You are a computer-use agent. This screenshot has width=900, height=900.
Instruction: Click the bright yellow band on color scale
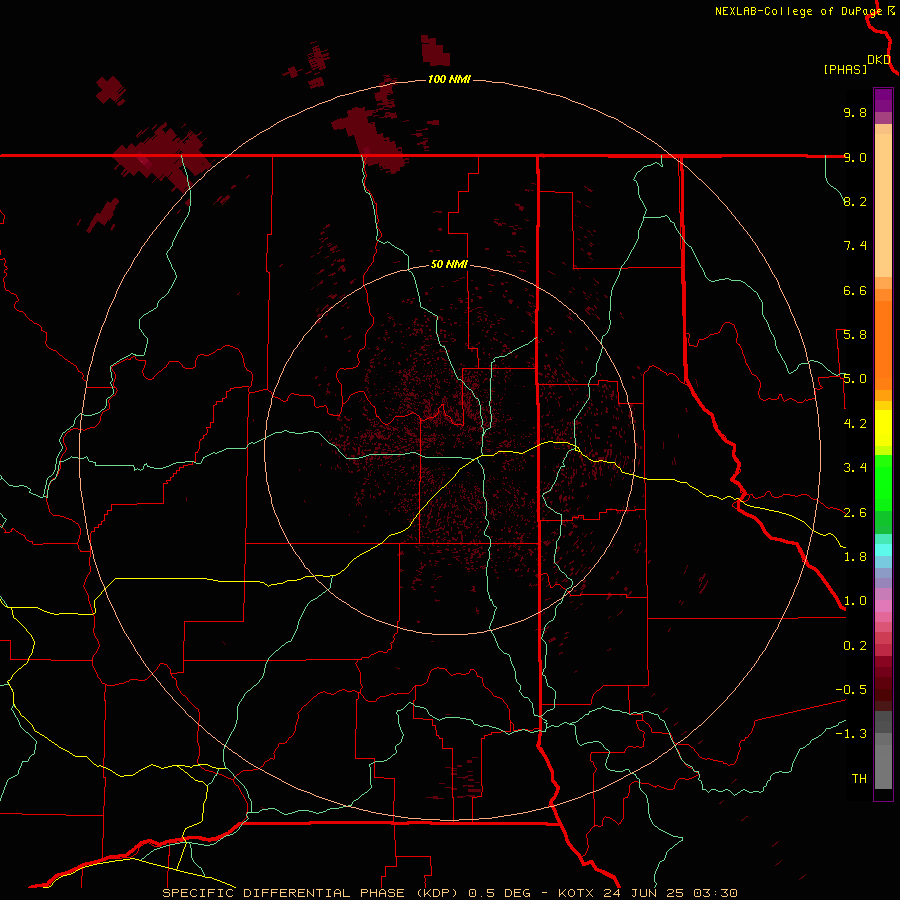(x=883, y=428)
